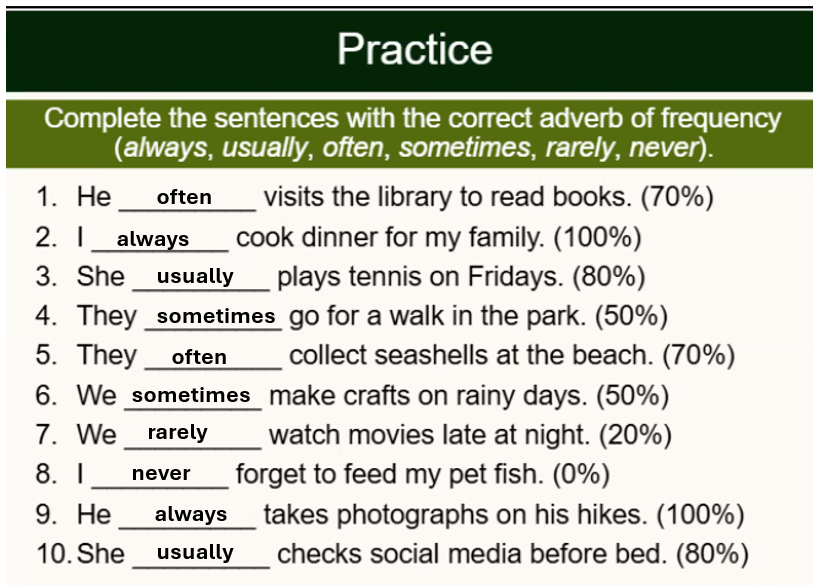Select the "usually" blank in sentence 10
Image resolution: width=826 pixels, height=585 pixels.
pos(196,552)
